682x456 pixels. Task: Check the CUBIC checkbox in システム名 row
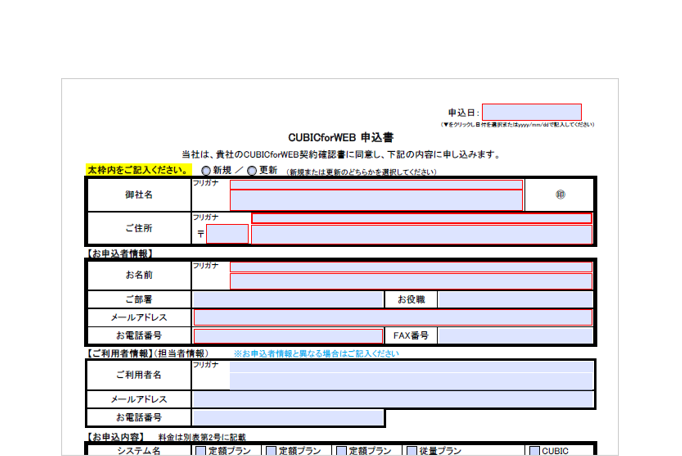535,451
